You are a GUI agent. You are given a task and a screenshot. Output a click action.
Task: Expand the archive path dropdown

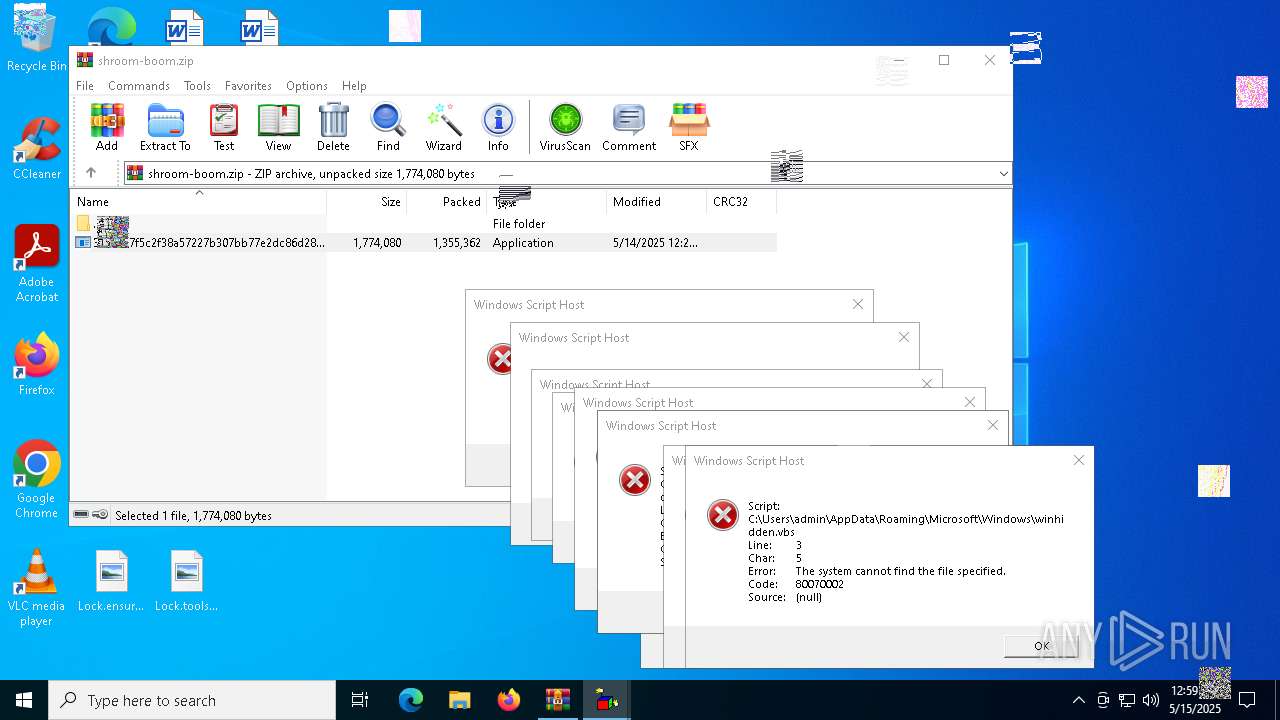(x=1003, y=173)
